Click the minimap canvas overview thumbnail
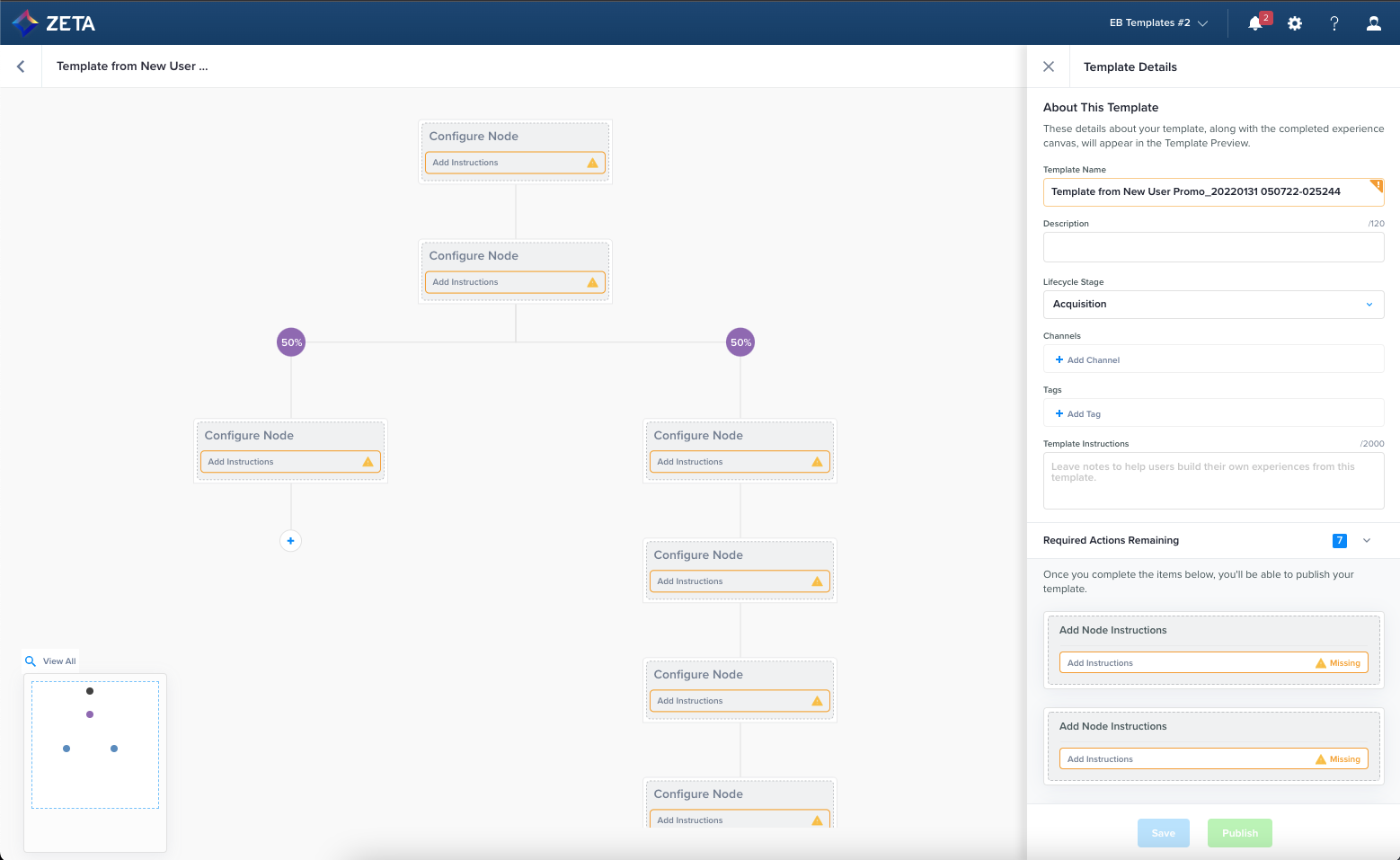The width and height of the screenshot is (1400, 860). [95, 745]
